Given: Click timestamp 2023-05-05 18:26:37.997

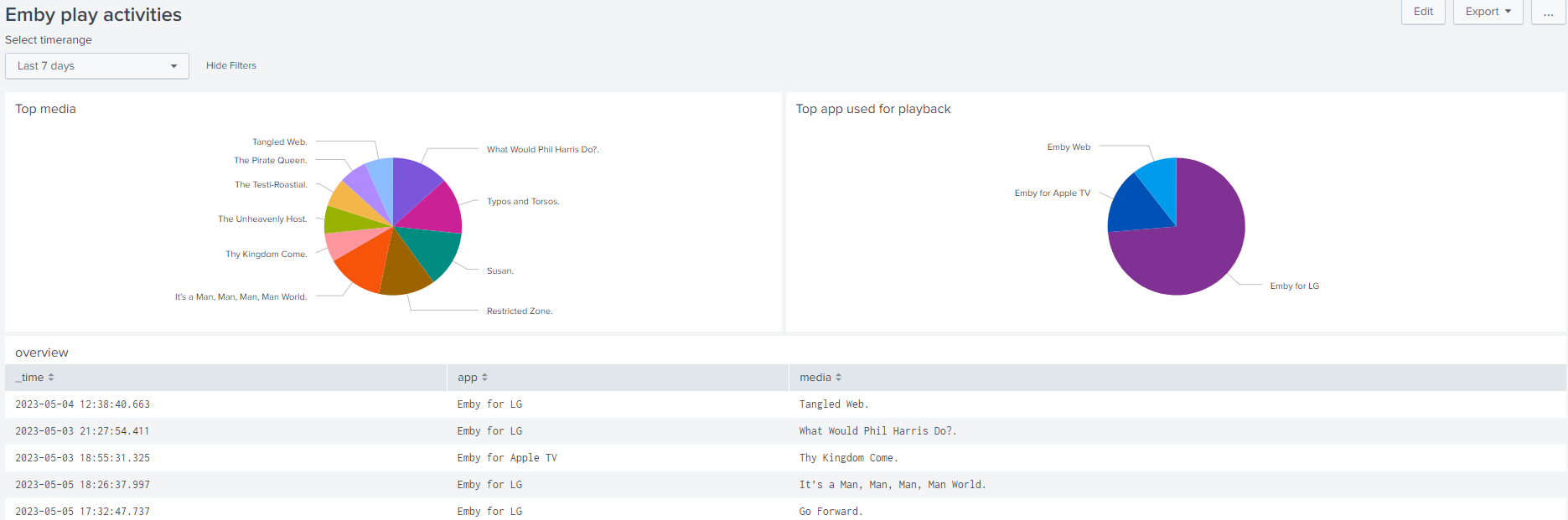Looking at the screenshot, I should click(82, 485).
